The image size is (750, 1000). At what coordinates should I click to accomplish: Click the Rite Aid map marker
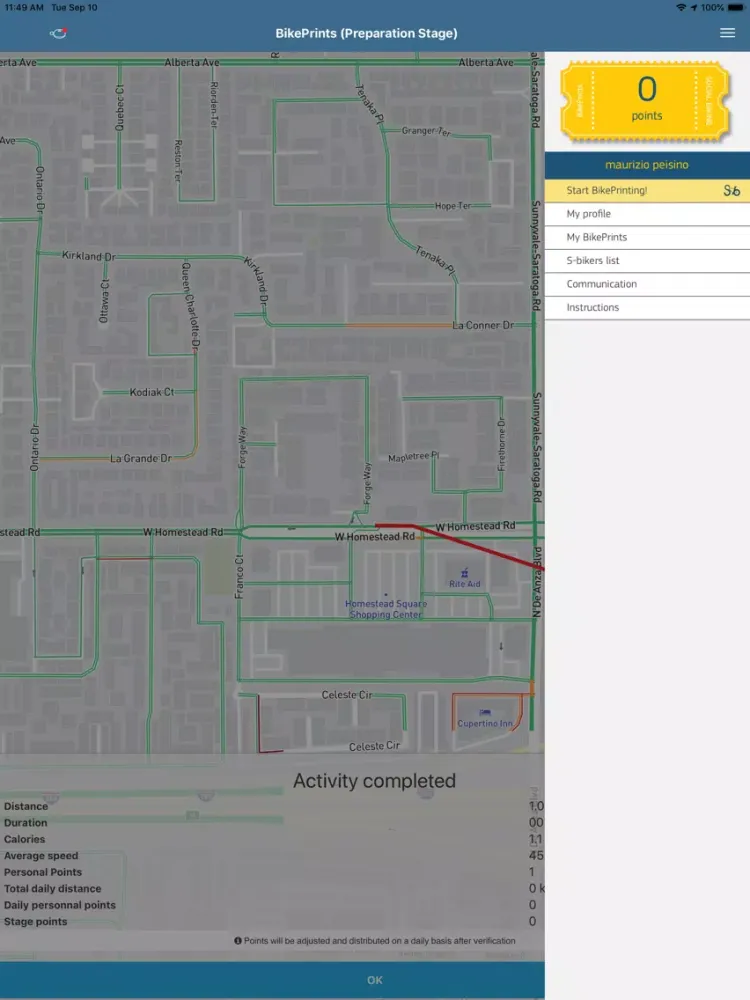464,578
